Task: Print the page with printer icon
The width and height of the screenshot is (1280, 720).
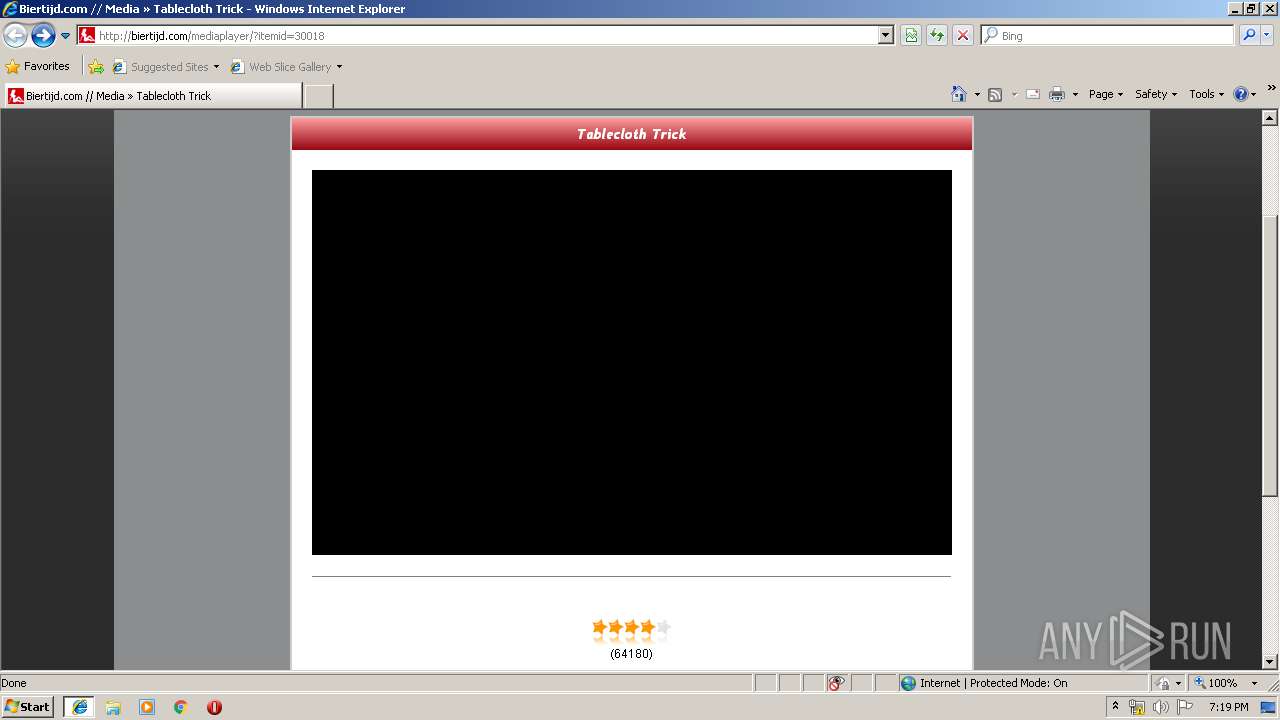Action: 1057,94
